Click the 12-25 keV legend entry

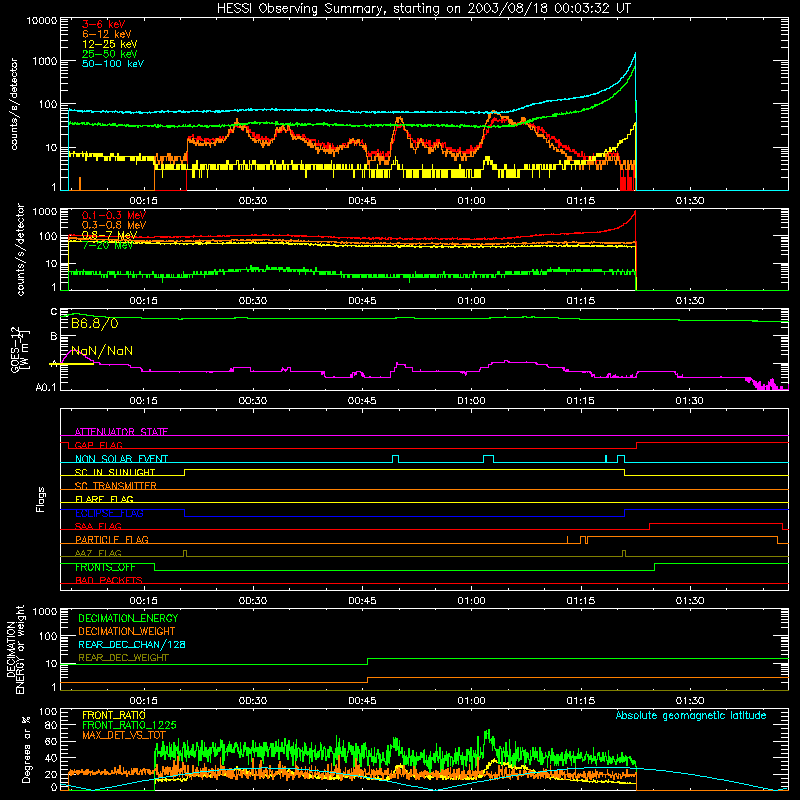110,44
